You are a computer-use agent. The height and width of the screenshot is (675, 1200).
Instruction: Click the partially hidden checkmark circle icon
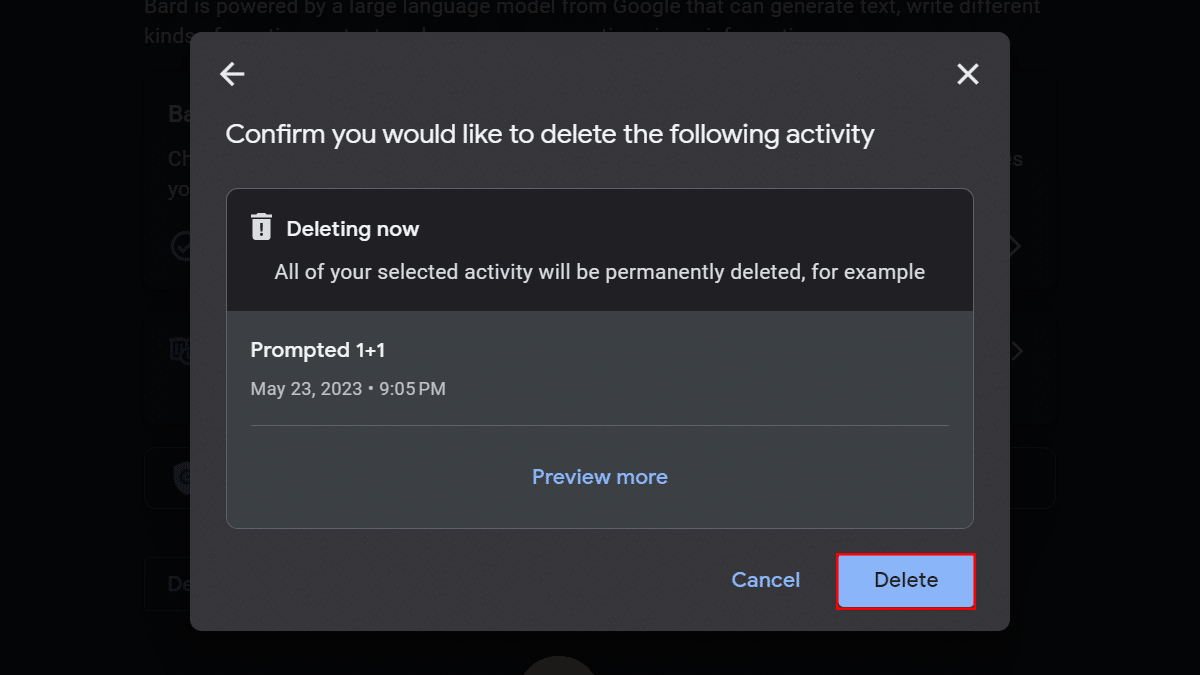point(180,246)
